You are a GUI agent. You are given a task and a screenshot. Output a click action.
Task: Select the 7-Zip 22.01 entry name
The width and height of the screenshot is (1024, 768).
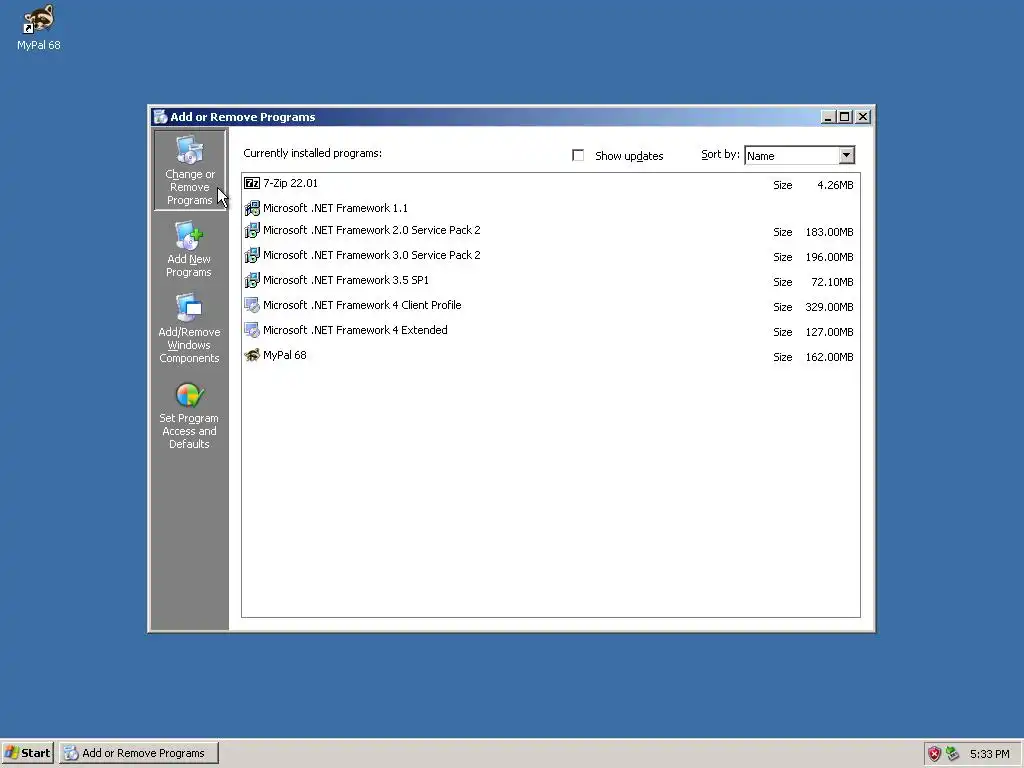(290, 184)
